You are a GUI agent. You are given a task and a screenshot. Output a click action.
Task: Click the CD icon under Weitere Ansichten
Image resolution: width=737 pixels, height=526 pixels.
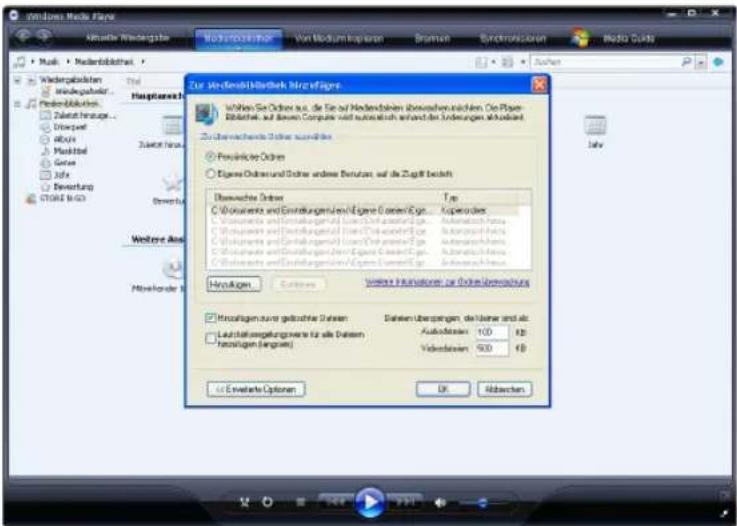(174, 268)
